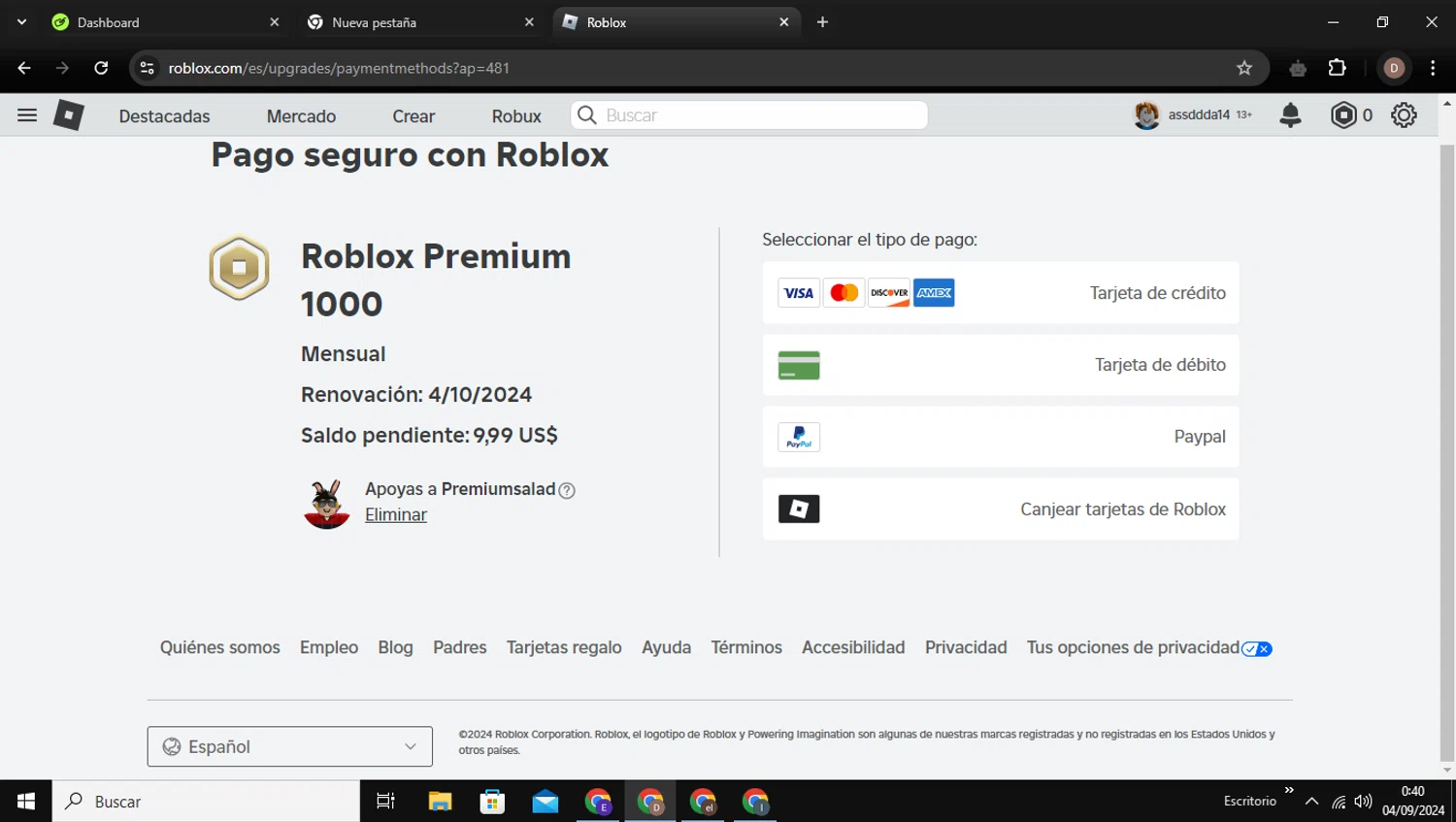Open the Destacadas menu item
This screenshot has width=1456, height=822.
(x=164, y=116)
